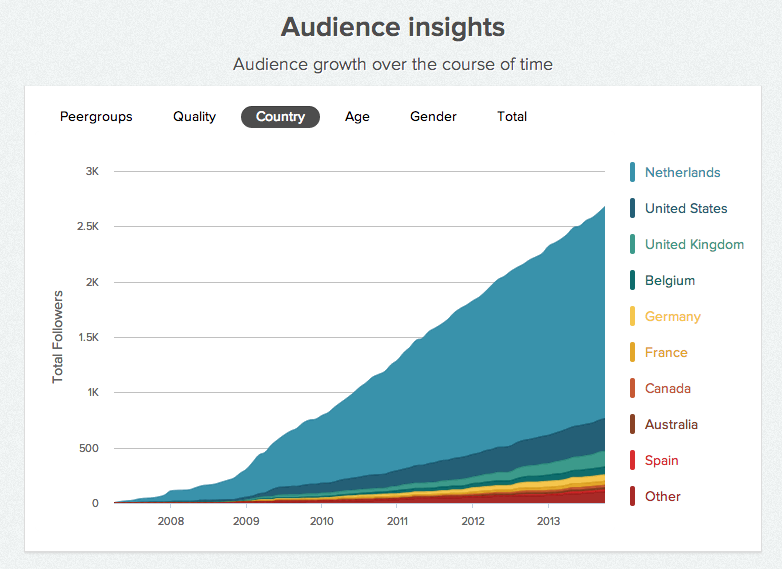Open the Gender tab
The image size is (782, 569).
433,117
